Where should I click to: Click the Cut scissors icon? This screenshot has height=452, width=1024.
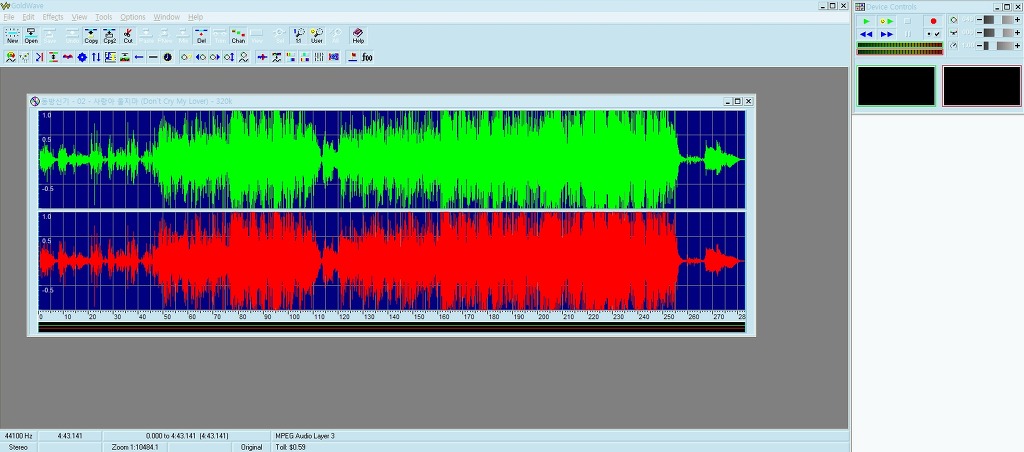(128, 35)
